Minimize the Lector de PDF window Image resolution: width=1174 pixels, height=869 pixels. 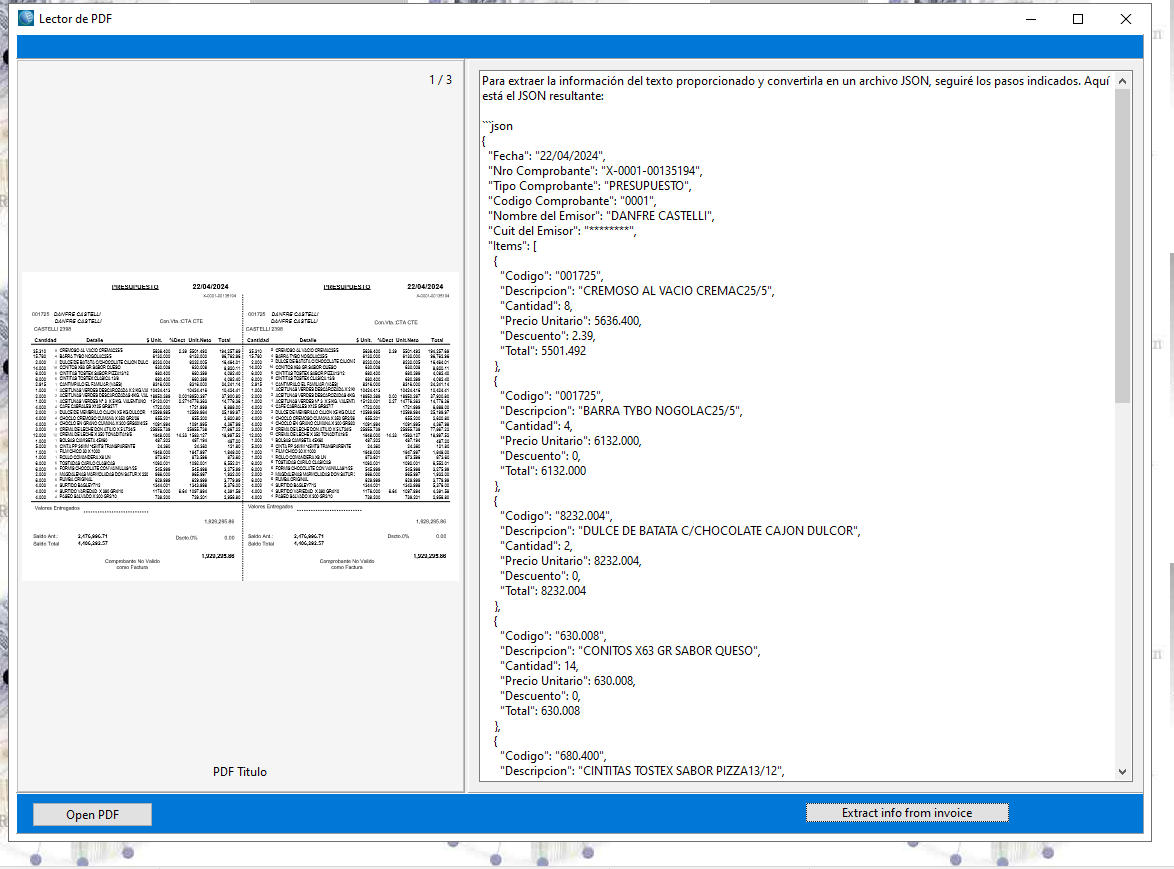click(x=1031, y=19)
